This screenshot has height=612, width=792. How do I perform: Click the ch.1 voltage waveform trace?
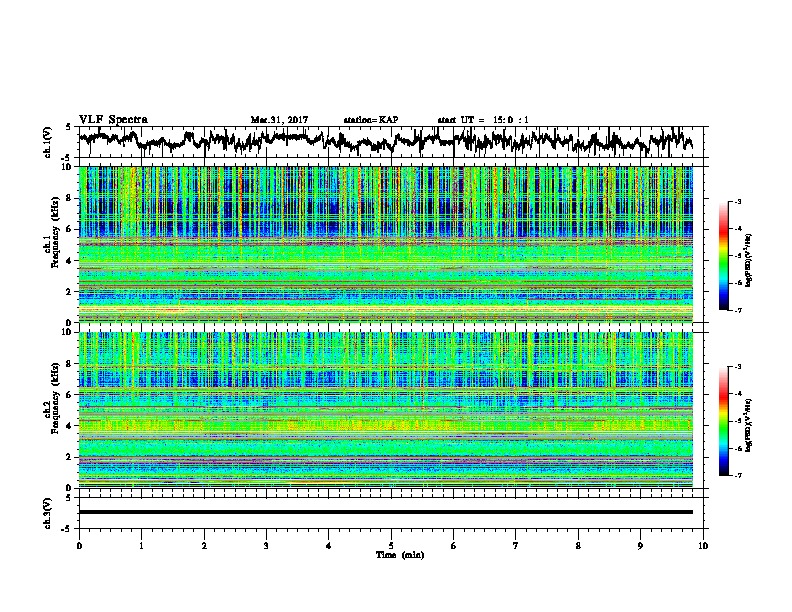coord(385,140)
